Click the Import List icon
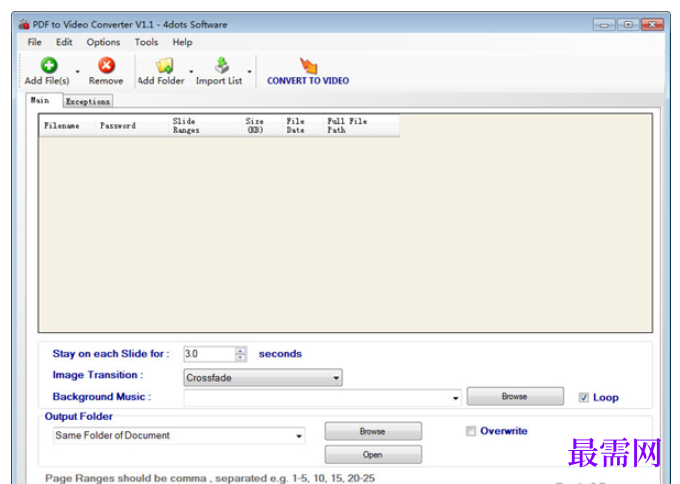This screenshot has width=680, height=484. tap(222, 65)
